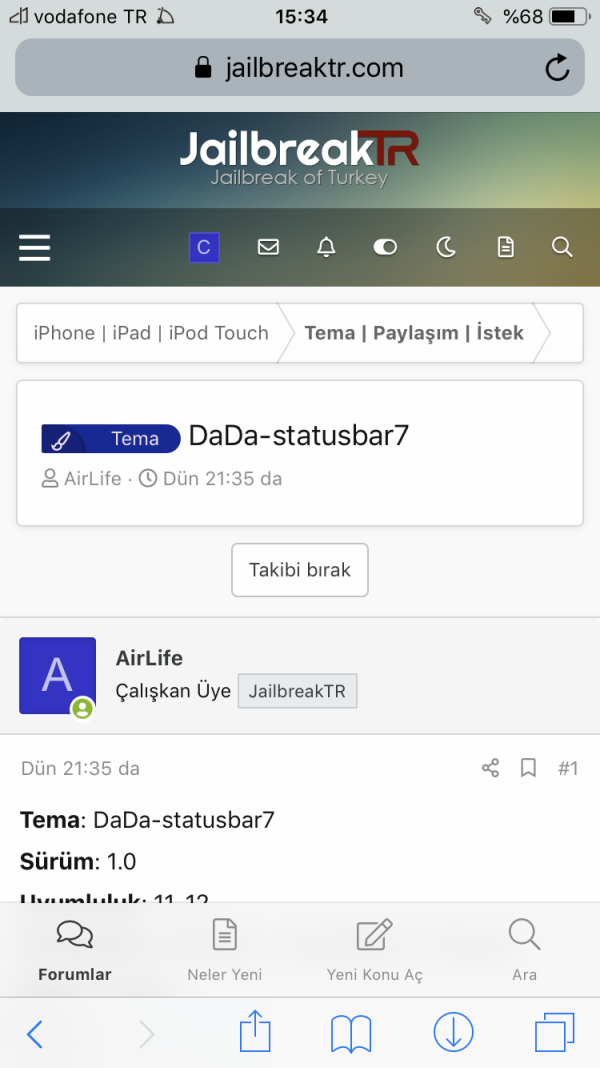The width and height of the screenshot is (600, 1068).
Task: Open the messages envelope icon
Action: tap(268, 247)
